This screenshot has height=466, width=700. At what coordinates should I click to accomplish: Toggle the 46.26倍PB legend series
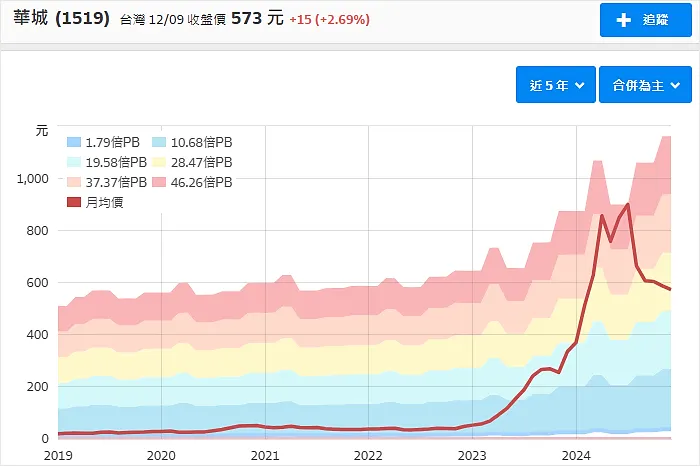pos(192,183)
